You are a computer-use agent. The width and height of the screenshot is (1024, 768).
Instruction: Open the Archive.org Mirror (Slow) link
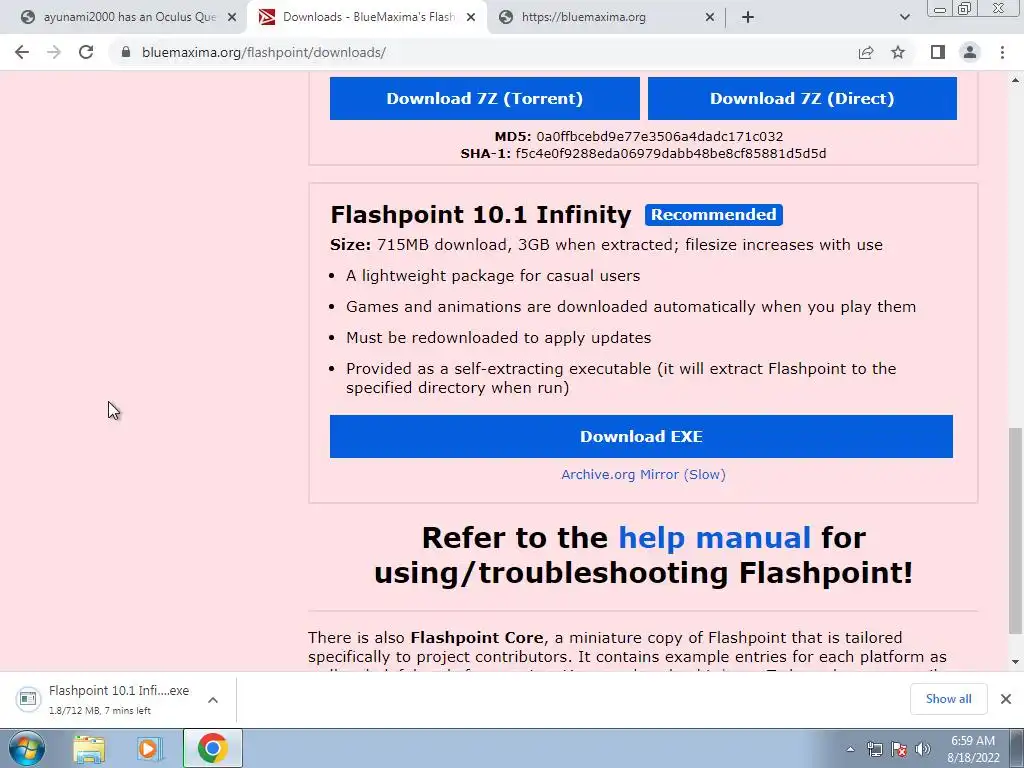[643, 475]
